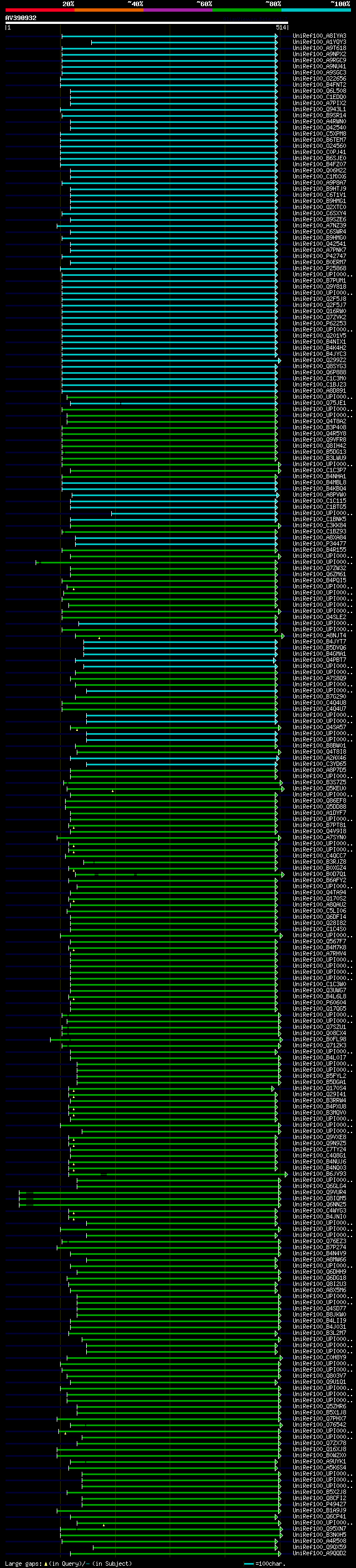Select hit label UniRef100_Q4PBT7
This screenshot has width=356, height=1568.
tap(319, 660)
